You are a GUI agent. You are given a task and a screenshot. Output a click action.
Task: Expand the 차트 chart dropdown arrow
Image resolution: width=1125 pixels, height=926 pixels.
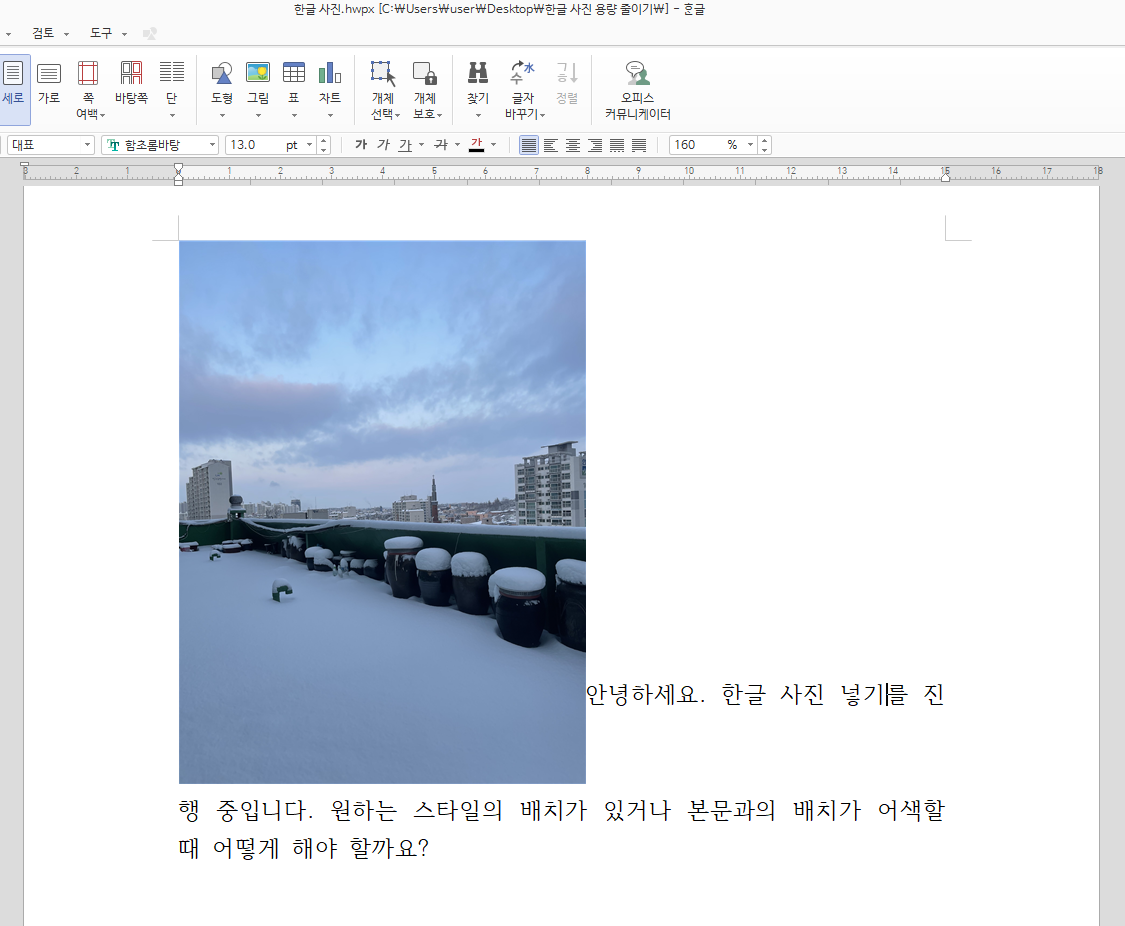(x=331, y=115)
